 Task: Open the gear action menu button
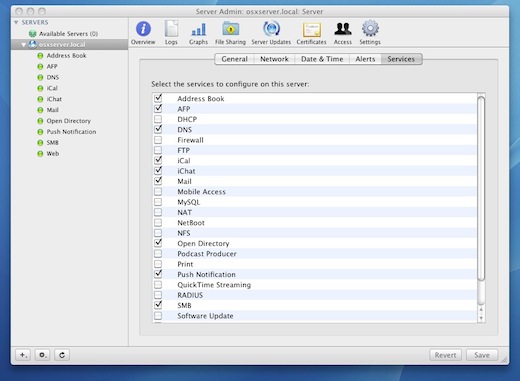click(43, 355)
